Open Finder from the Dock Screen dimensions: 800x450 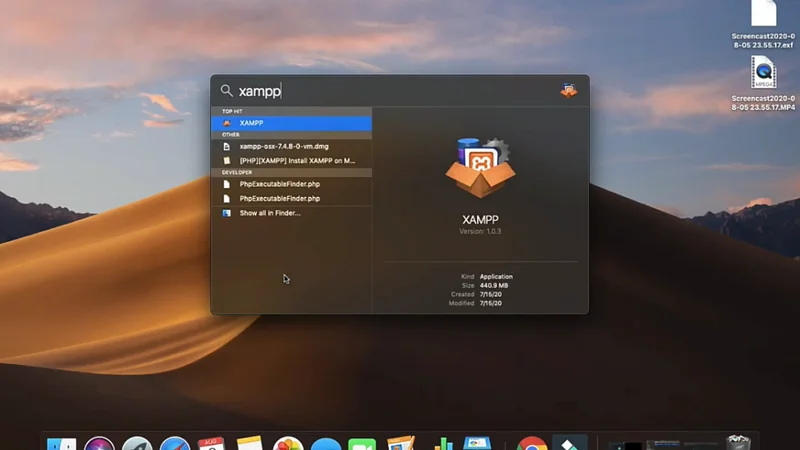coord(62,443)
